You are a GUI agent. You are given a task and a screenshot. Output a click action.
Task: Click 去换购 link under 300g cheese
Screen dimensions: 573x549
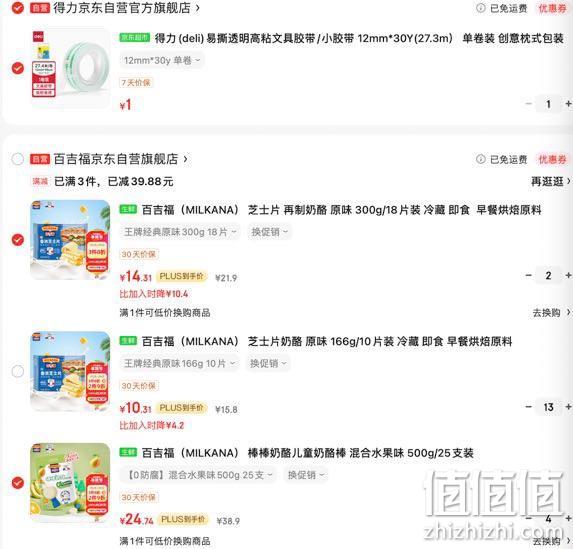click(x=551, y=313)
